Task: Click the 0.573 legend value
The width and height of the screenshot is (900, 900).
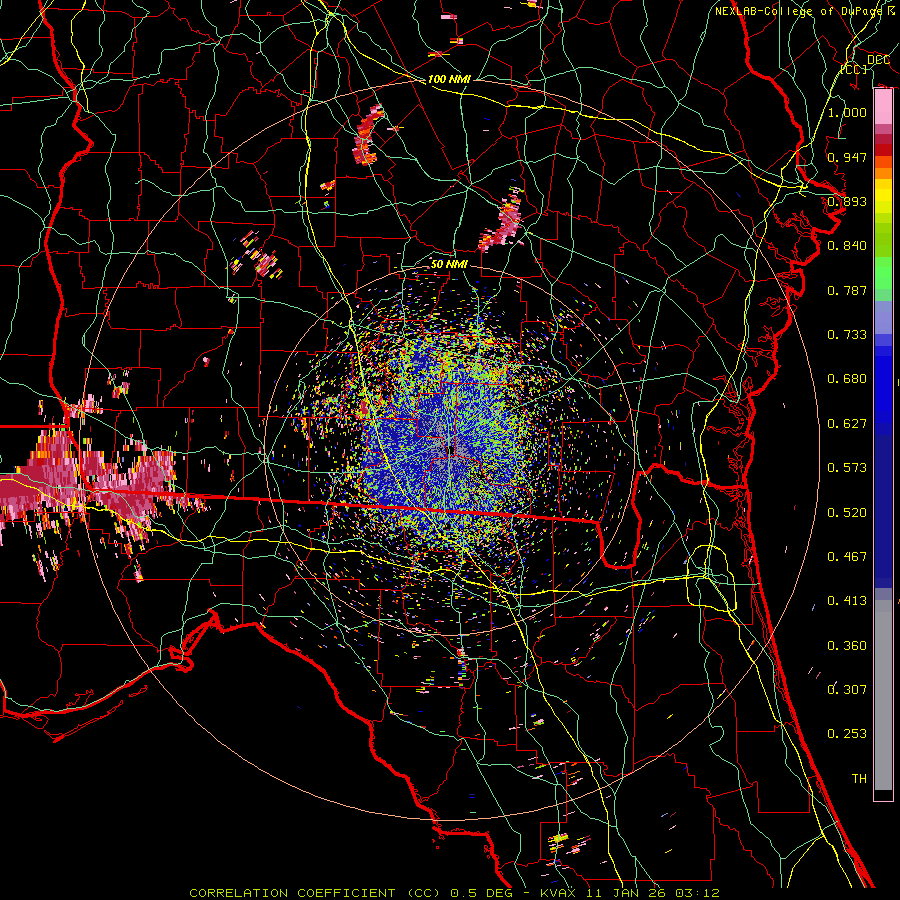Action: click(847, 468)
